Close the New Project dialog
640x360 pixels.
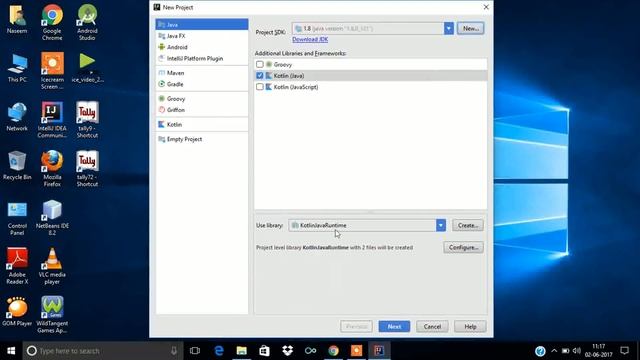point(486,7)
